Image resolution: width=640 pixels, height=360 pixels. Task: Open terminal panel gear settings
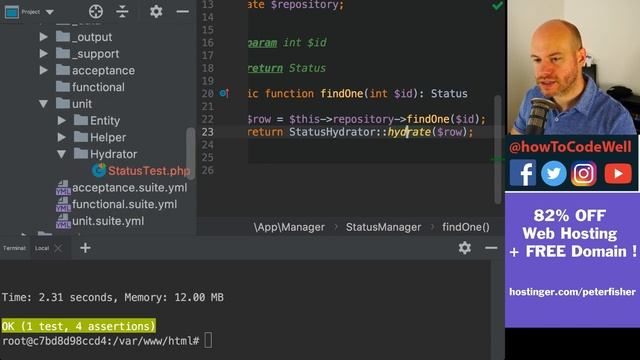(464, 248)
